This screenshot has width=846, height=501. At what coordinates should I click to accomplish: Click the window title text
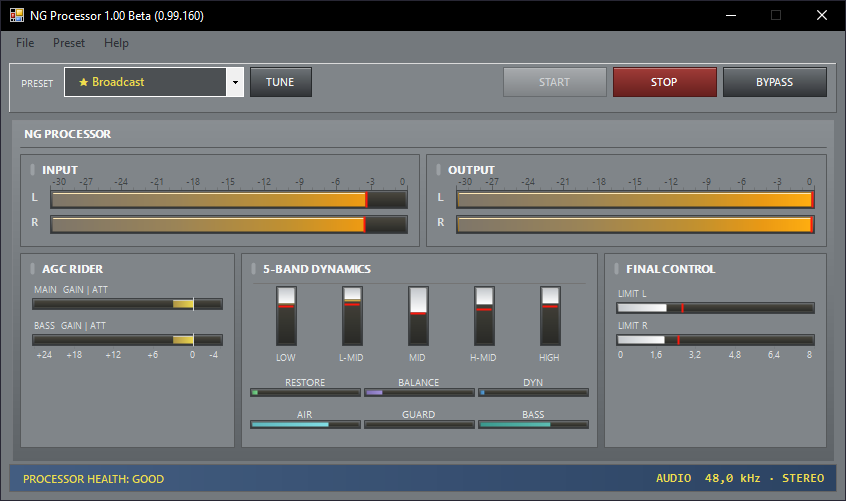pyautogui.click(x=117, y=16)
